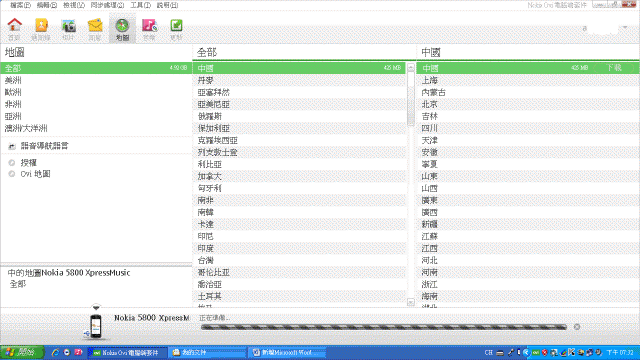Click the Nokia 5800 phone device icon
This screenshot has width=640, height=360.
96,327
